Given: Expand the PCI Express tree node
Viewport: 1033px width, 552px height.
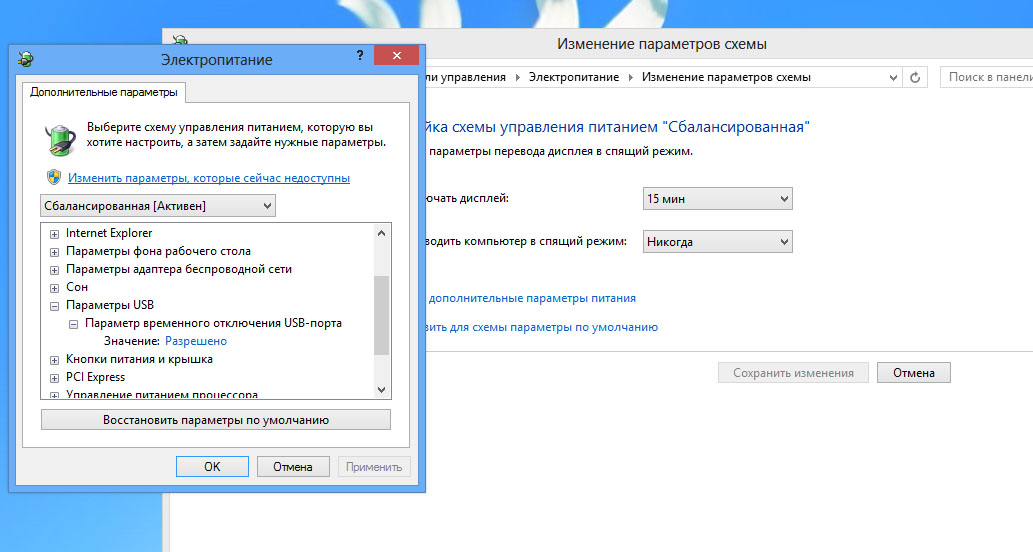Looking at the screenshot, I should point(55,377).
